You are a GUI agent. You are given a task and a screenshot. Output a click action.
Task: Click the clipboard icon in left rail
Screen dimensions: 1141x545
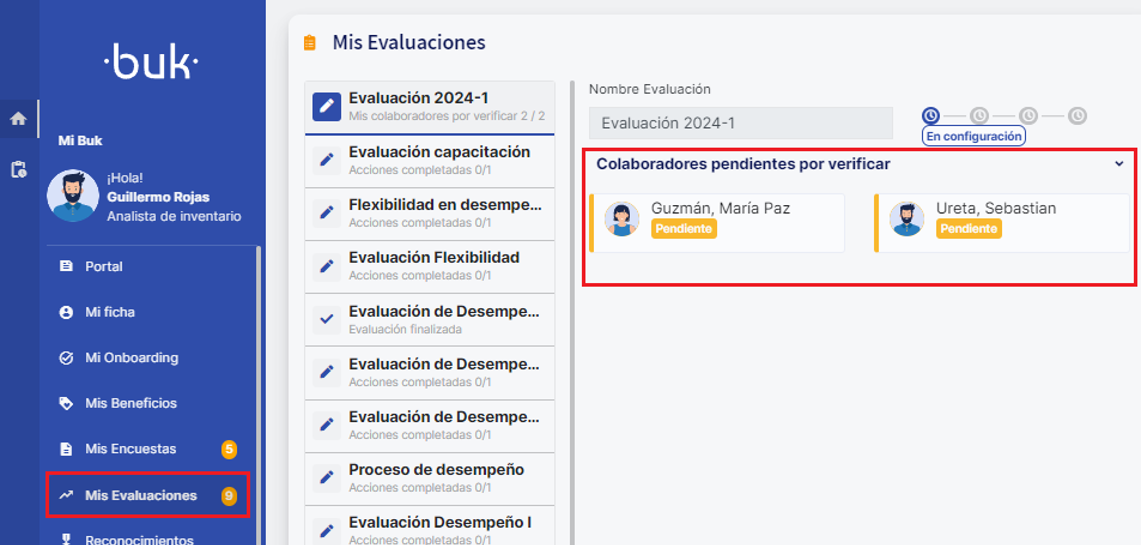[x=18, y=169]
